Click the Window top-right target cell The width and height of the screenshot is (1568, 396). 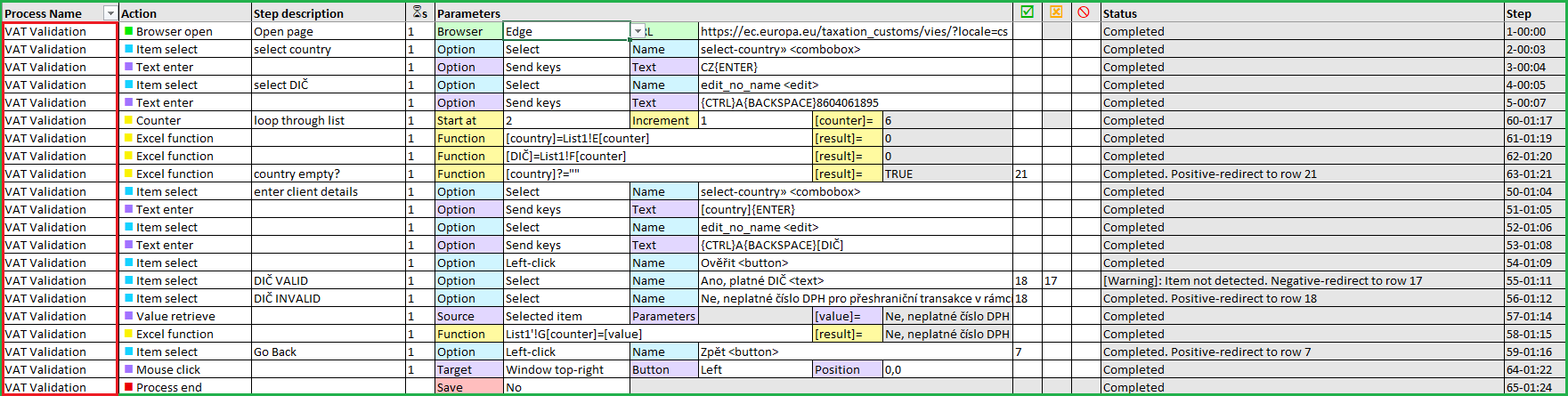(566, 369)
